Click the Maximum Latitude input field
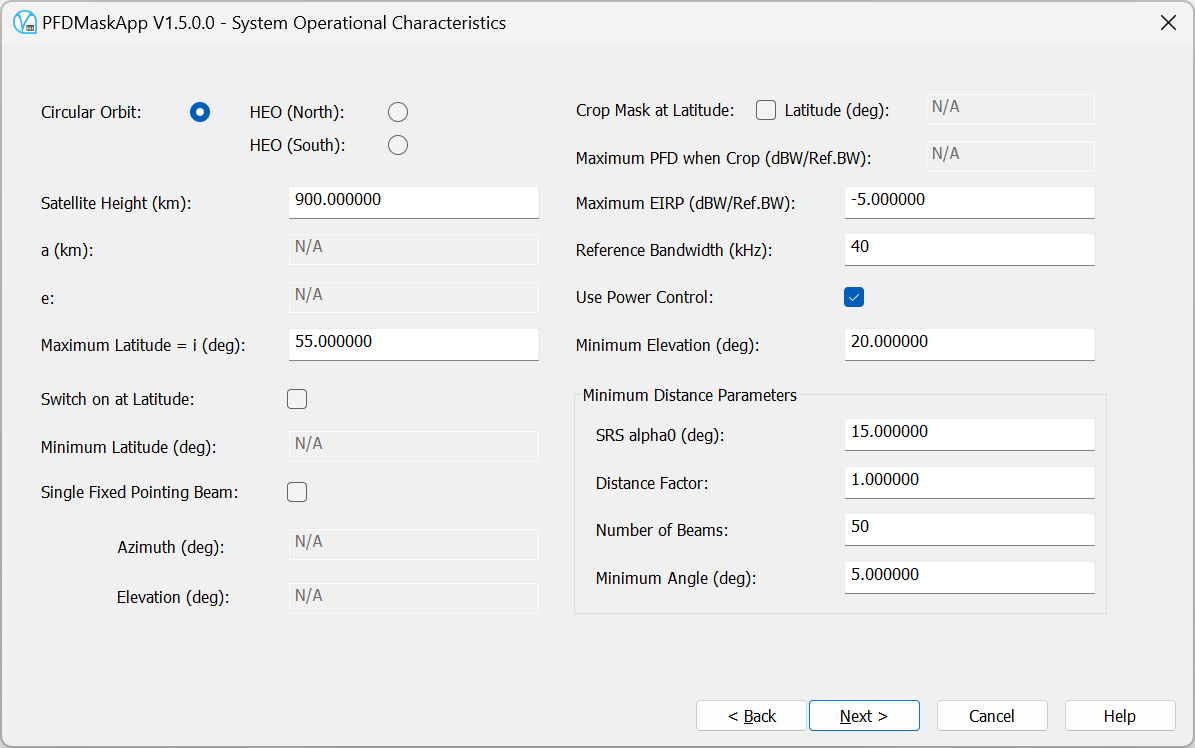The width and height of the screenshot is (1195, 748). pos(413,344)
